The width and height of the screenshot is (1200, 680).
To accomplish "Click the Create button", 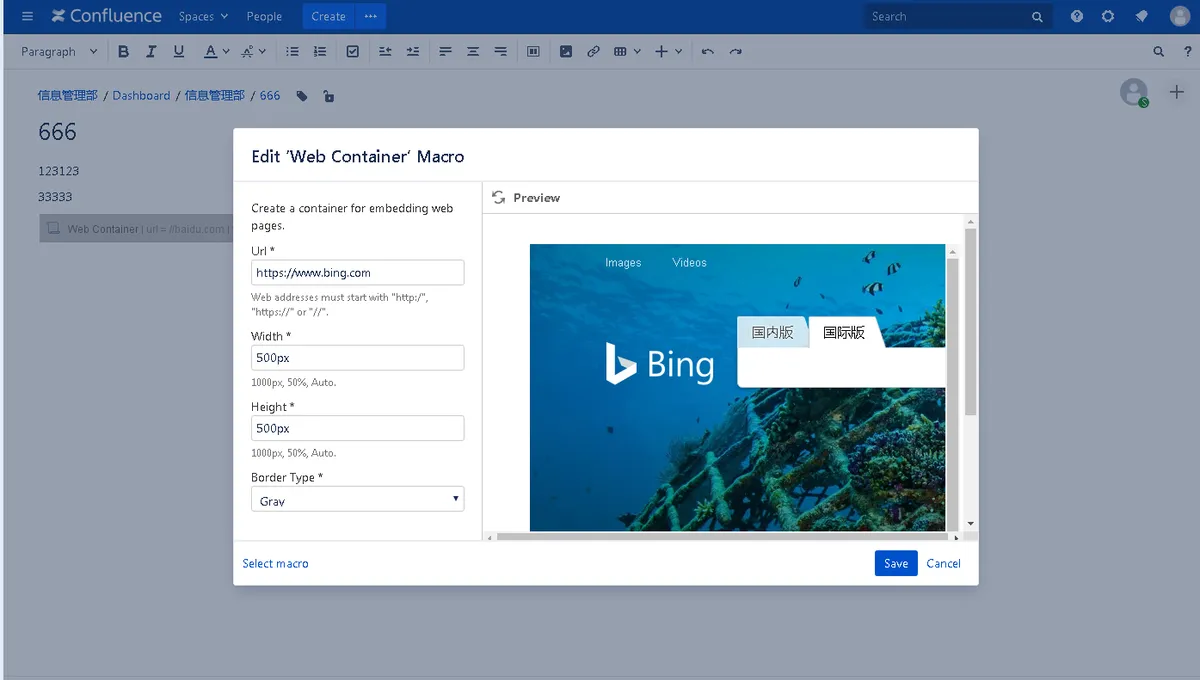I will coord(328,16).
